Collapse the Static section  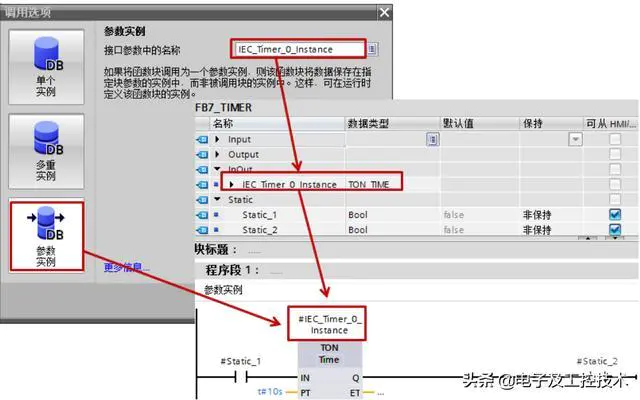[x=217, y=199]
